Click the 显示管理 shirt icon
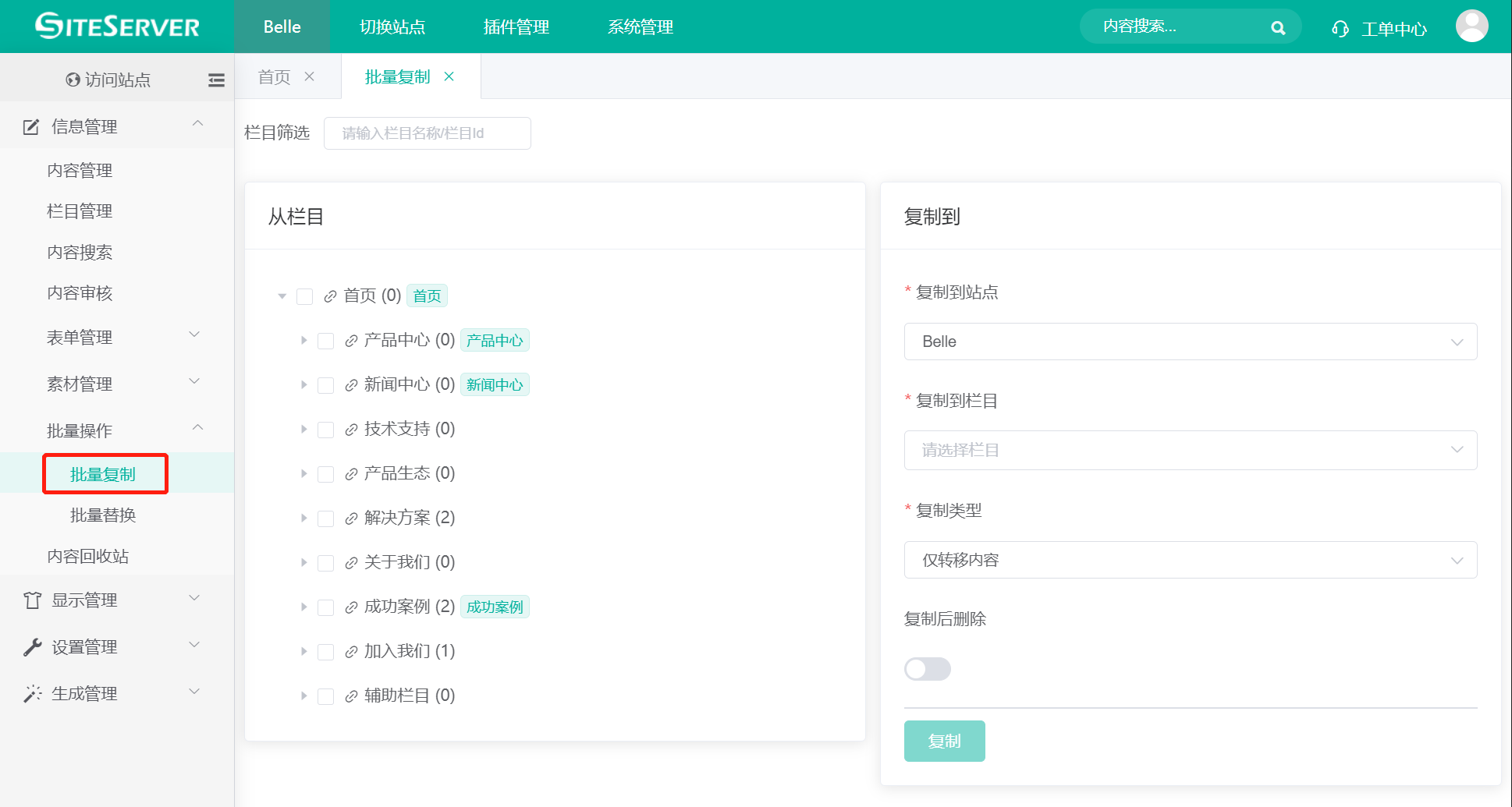The height and width of the screenshot is (807, 1512). click(x=32, y=600)
